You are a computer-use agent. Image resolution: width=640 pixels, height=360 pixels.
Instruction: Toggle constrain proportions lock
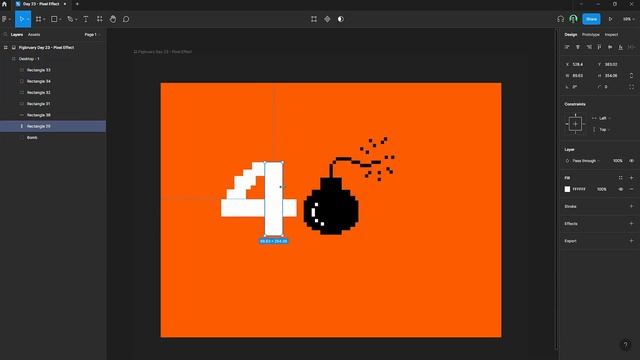631,76
